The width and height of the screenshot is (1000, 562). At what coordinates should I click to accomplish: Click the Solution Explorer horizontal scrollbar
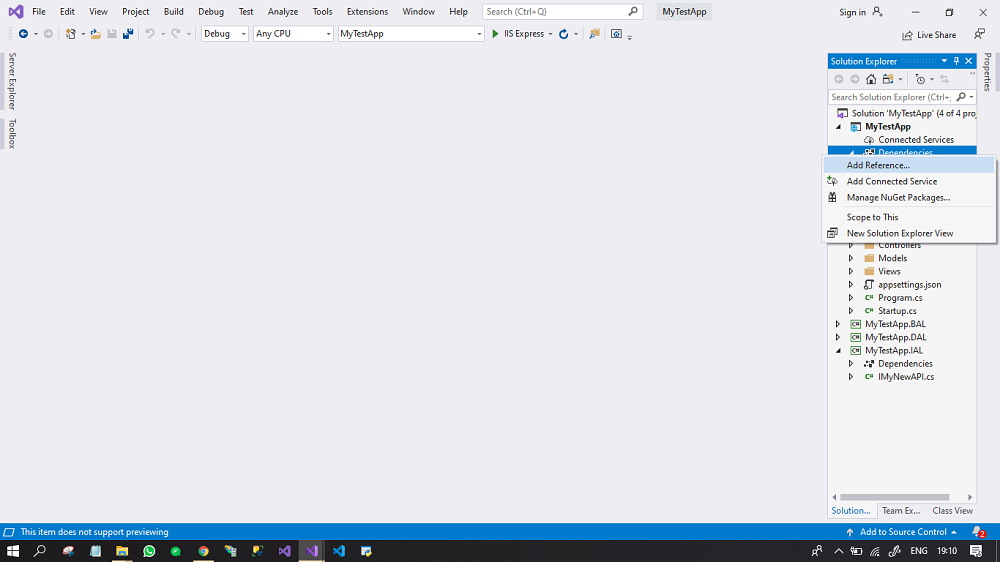point(894,497)
